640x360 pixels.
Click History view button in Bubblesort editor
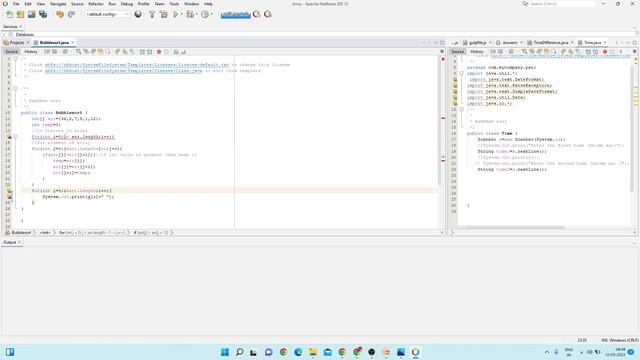(31, 52)
